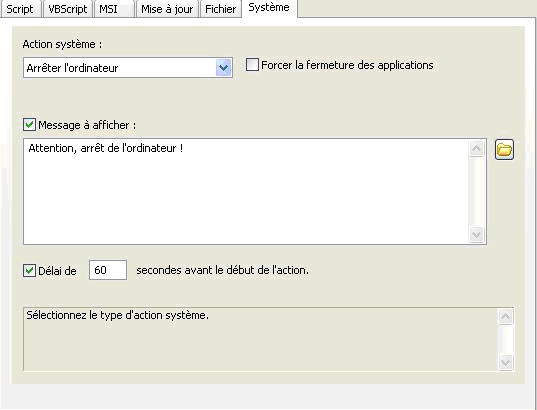Click message box scroll up arrow
Image resolution: width=537 pixels, height=410 pixels.
point(477,148)
